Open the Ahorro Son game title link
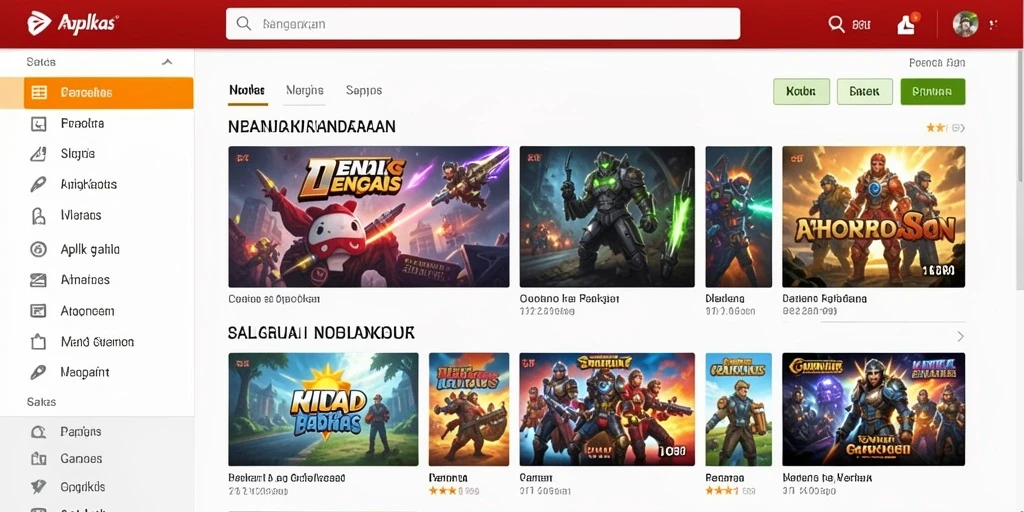 point(825,298)
